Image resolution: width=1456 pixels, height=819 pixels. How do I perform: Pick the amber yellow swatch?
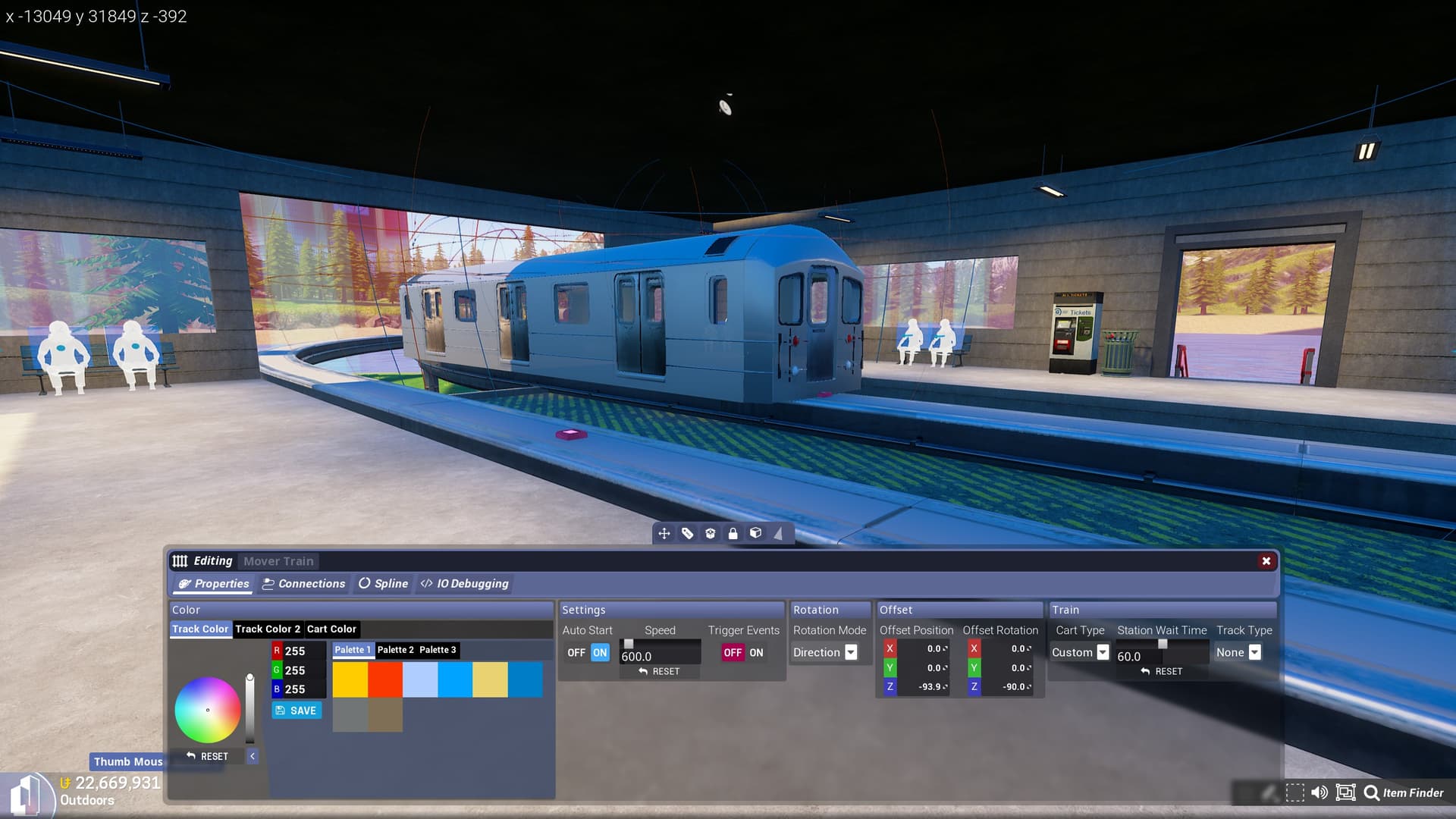click(350, 679)
